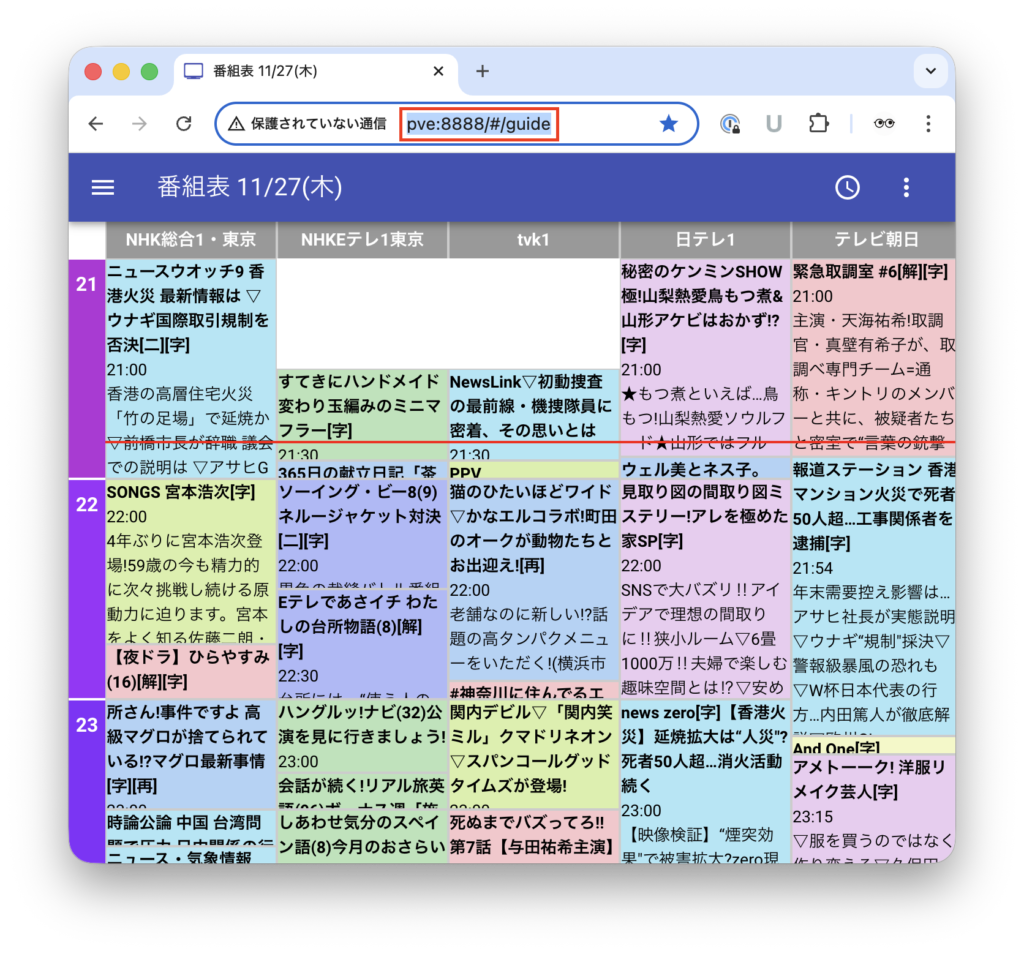
Task: Click the U extension icon
Action: (773, 124)
